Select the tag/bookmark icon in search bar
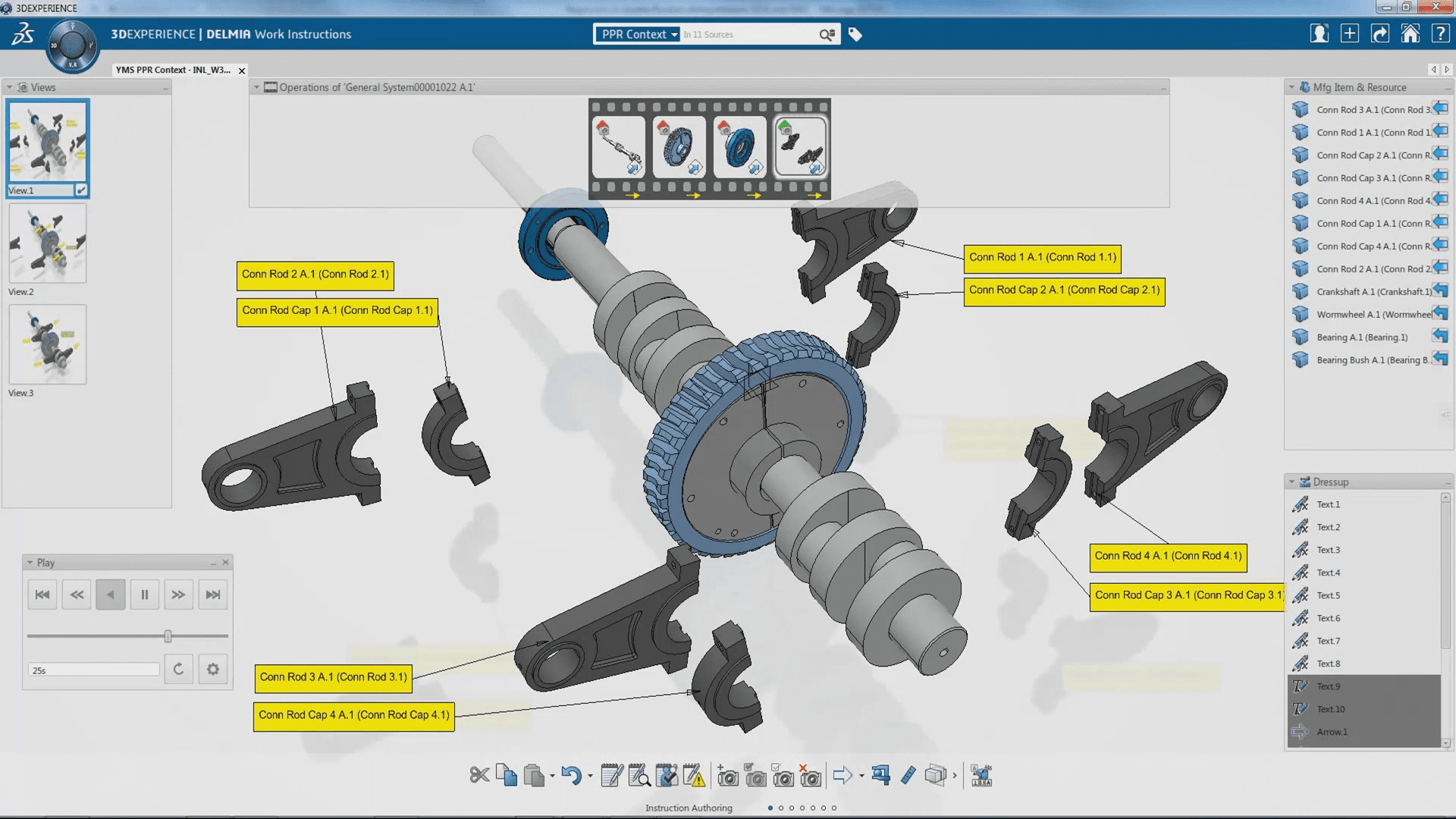This screenshot has width=1456, height=819. [855, 34]
